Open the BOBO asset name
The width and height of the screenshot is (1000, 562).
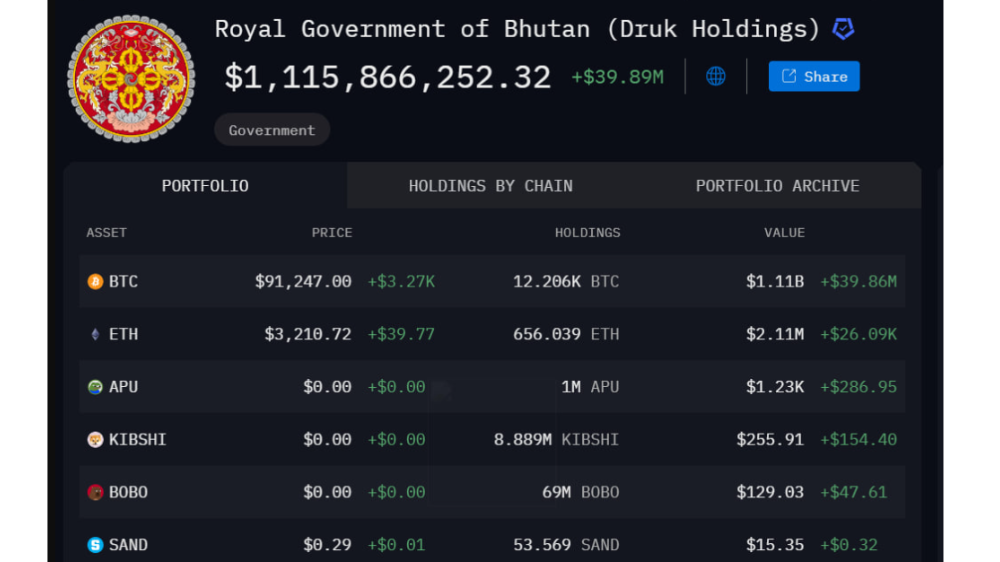tap(128, 492)
